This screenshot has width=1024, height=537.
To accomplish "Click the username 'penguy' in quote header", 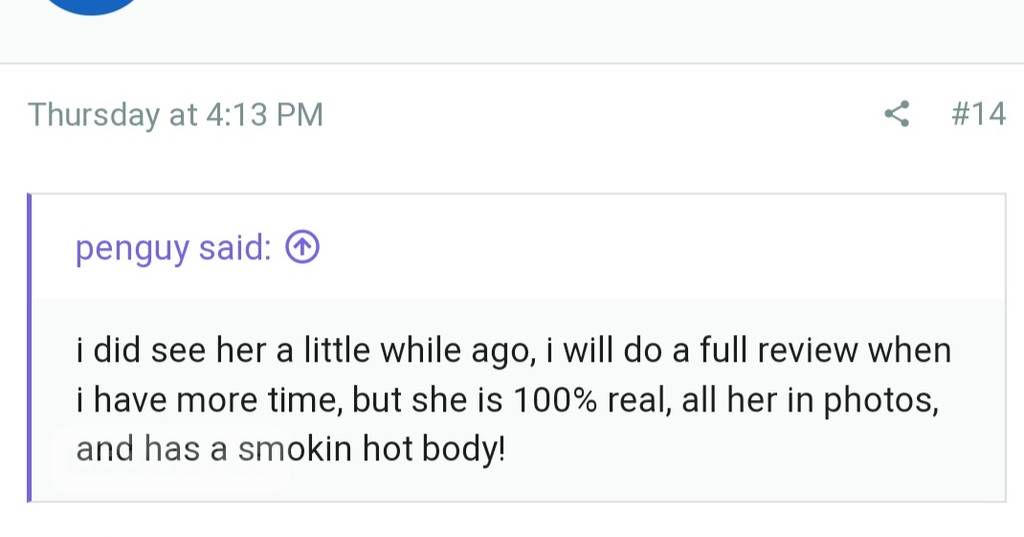I will click(132, 248).
